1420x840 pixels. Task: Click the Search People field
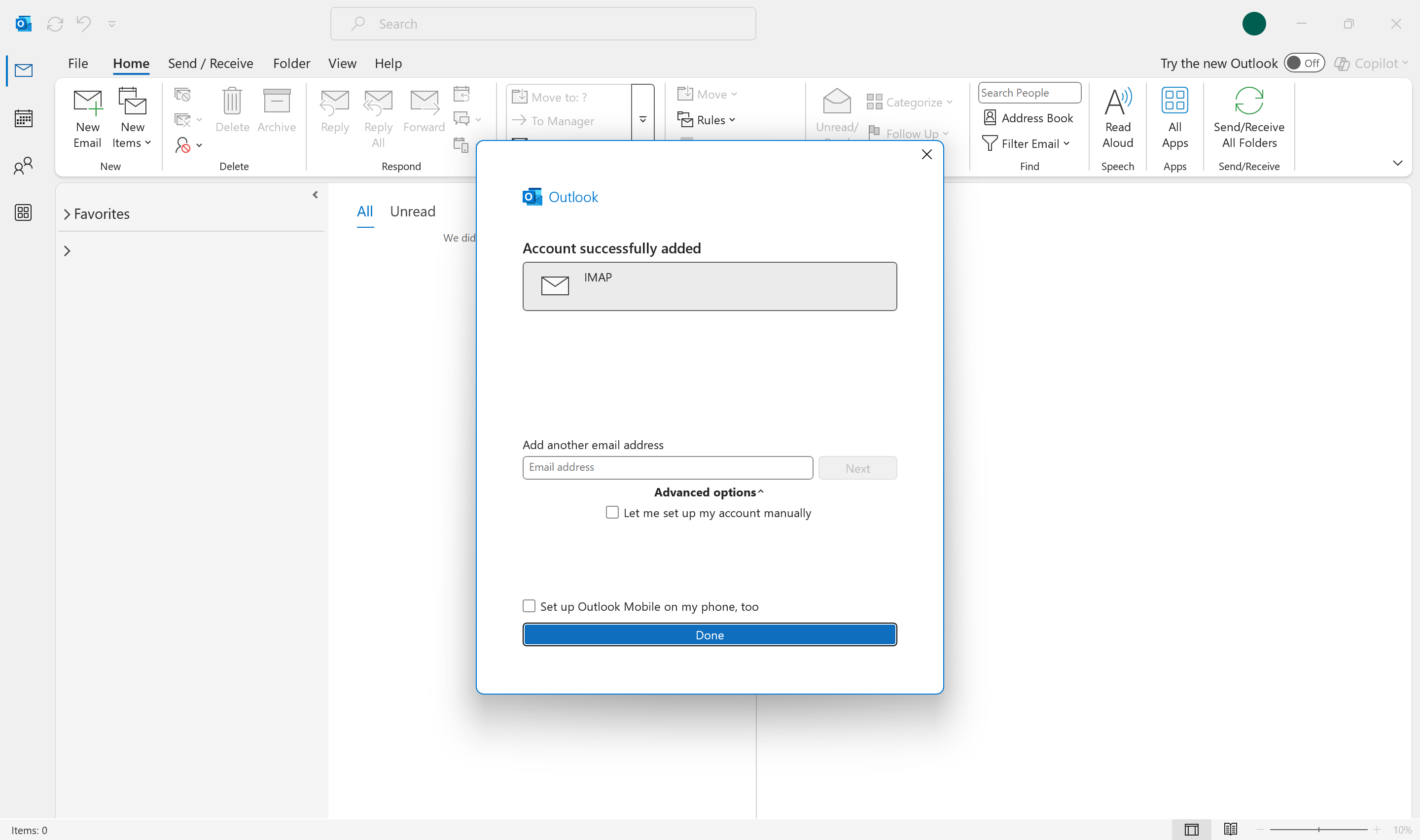tap(1029, 93)
